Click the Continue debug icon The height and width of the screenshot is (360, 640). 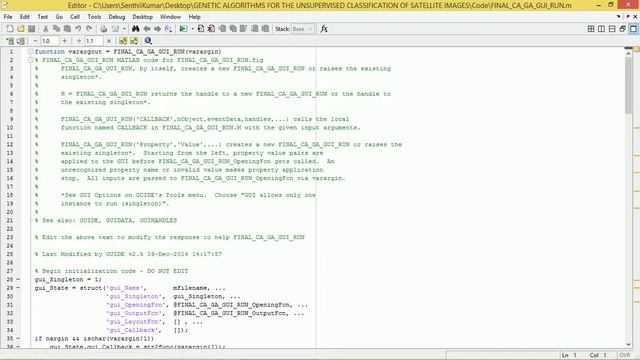[254, 29]
